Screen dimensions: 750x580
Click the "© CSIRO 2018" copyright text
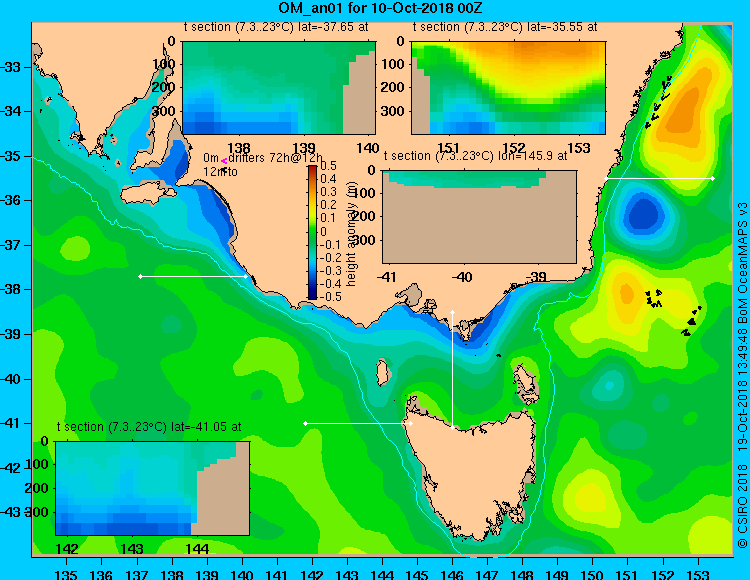tap(742, 505)
